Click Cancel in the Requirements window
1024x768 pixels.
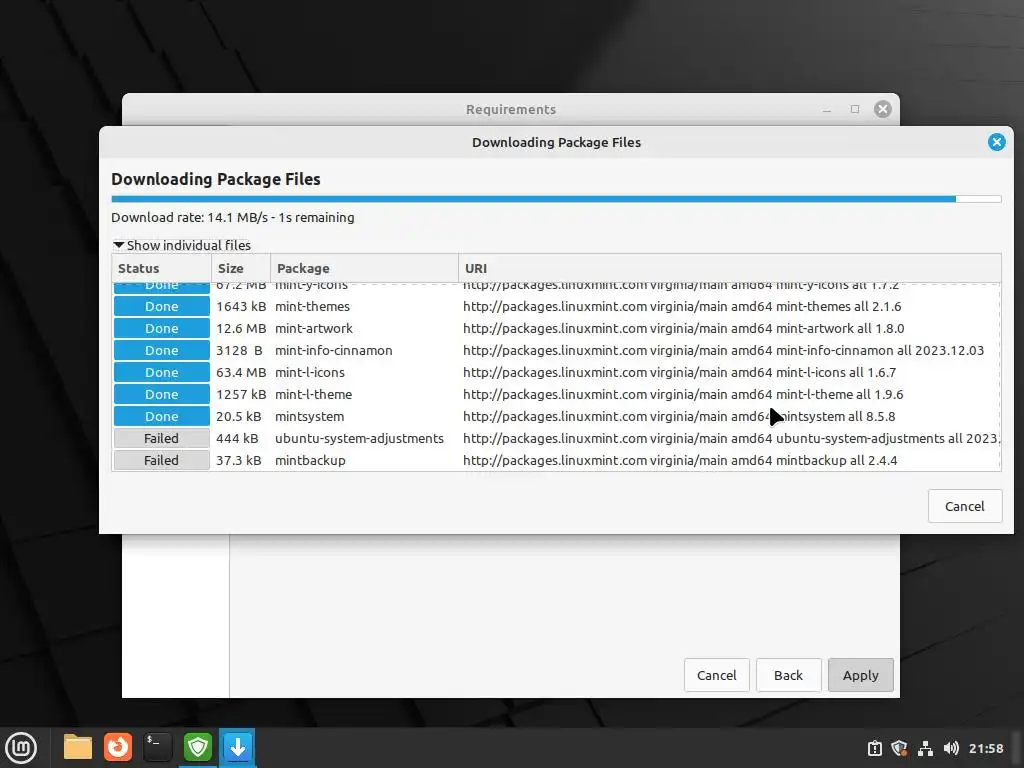coord(716,675)
